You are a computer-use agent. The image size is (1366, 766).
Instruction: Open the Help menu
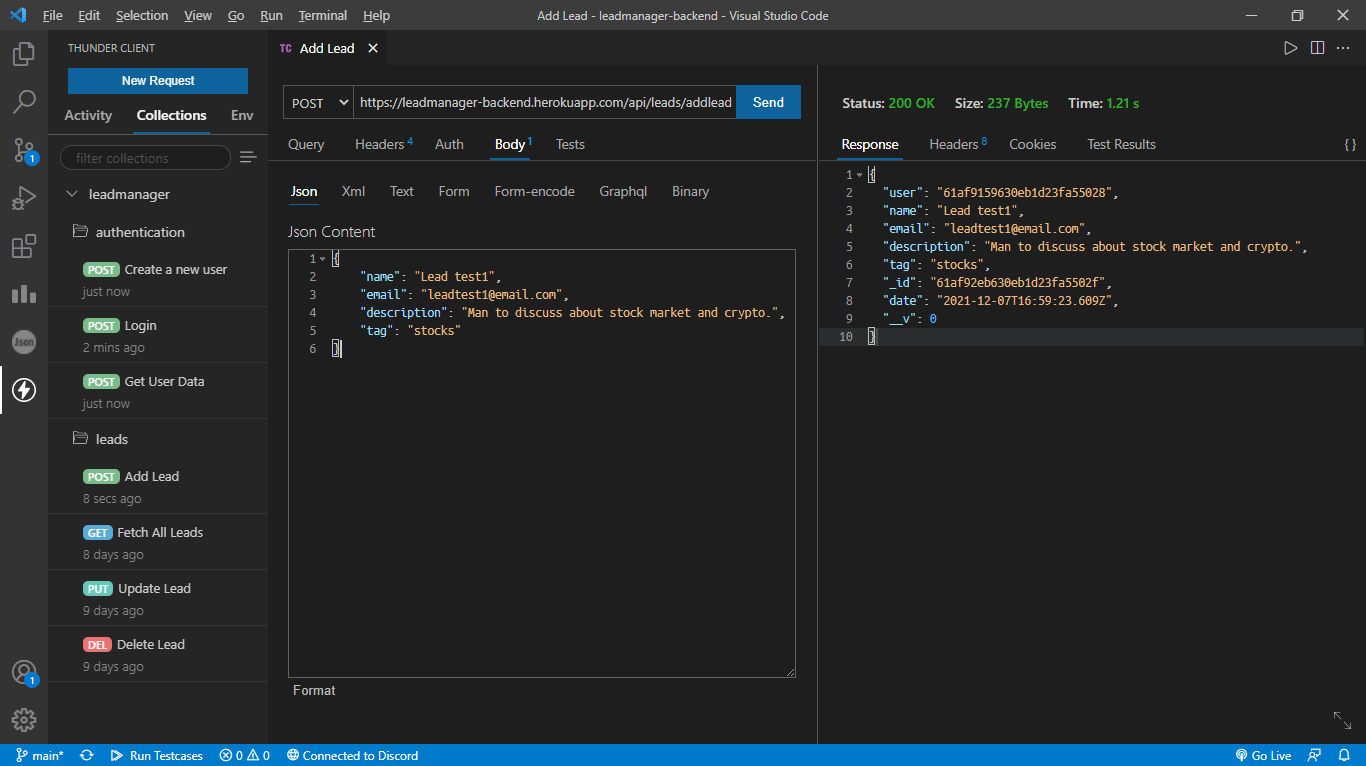[x=376, y=16]
